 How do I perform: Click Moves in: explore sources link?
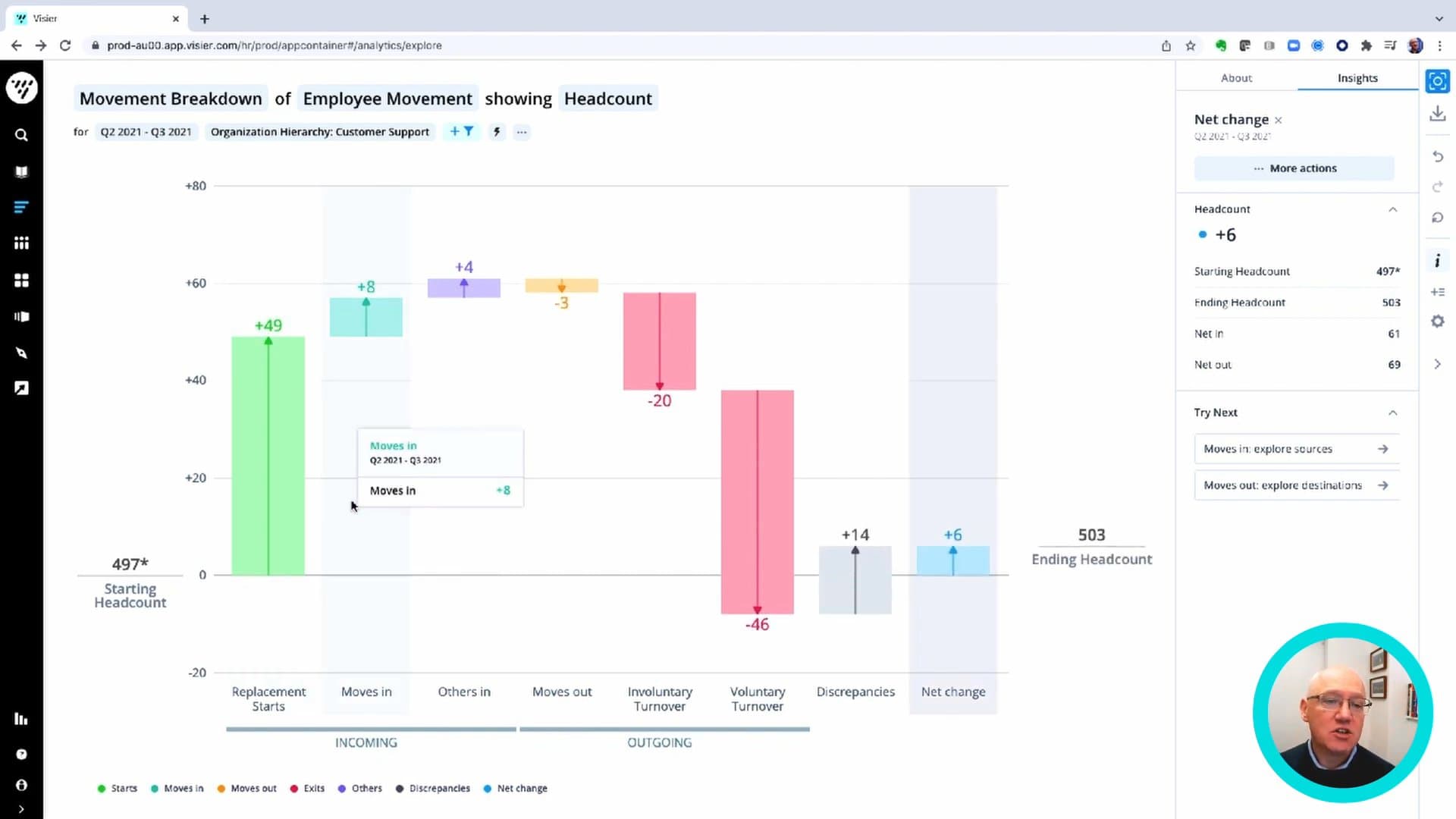[x=1295, y=448]
